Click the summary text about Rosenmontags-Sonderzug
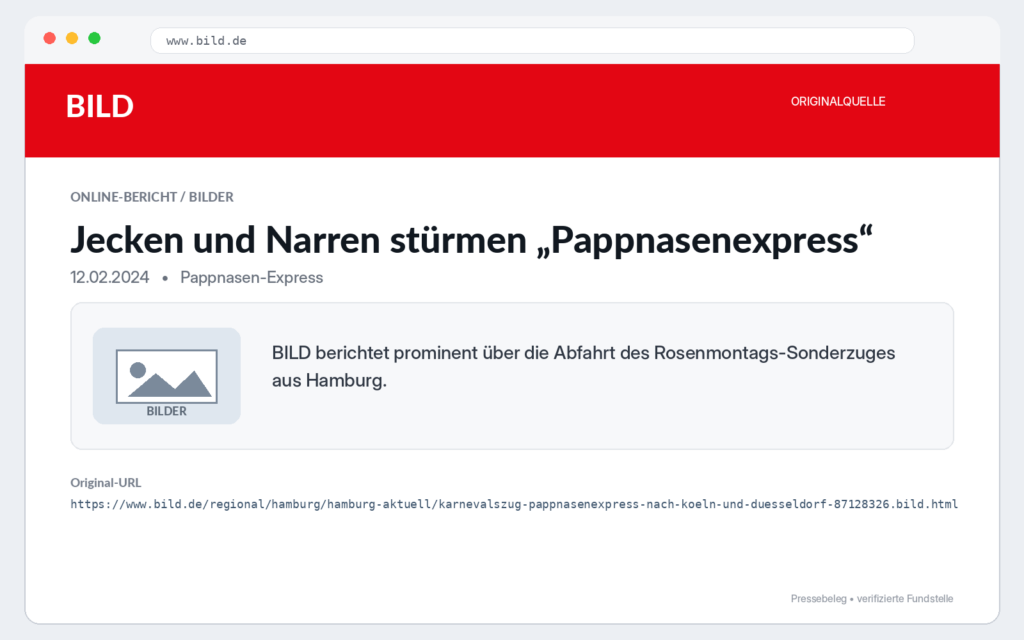The height and width of the screenshot is (640, 1024). (583, 366)
